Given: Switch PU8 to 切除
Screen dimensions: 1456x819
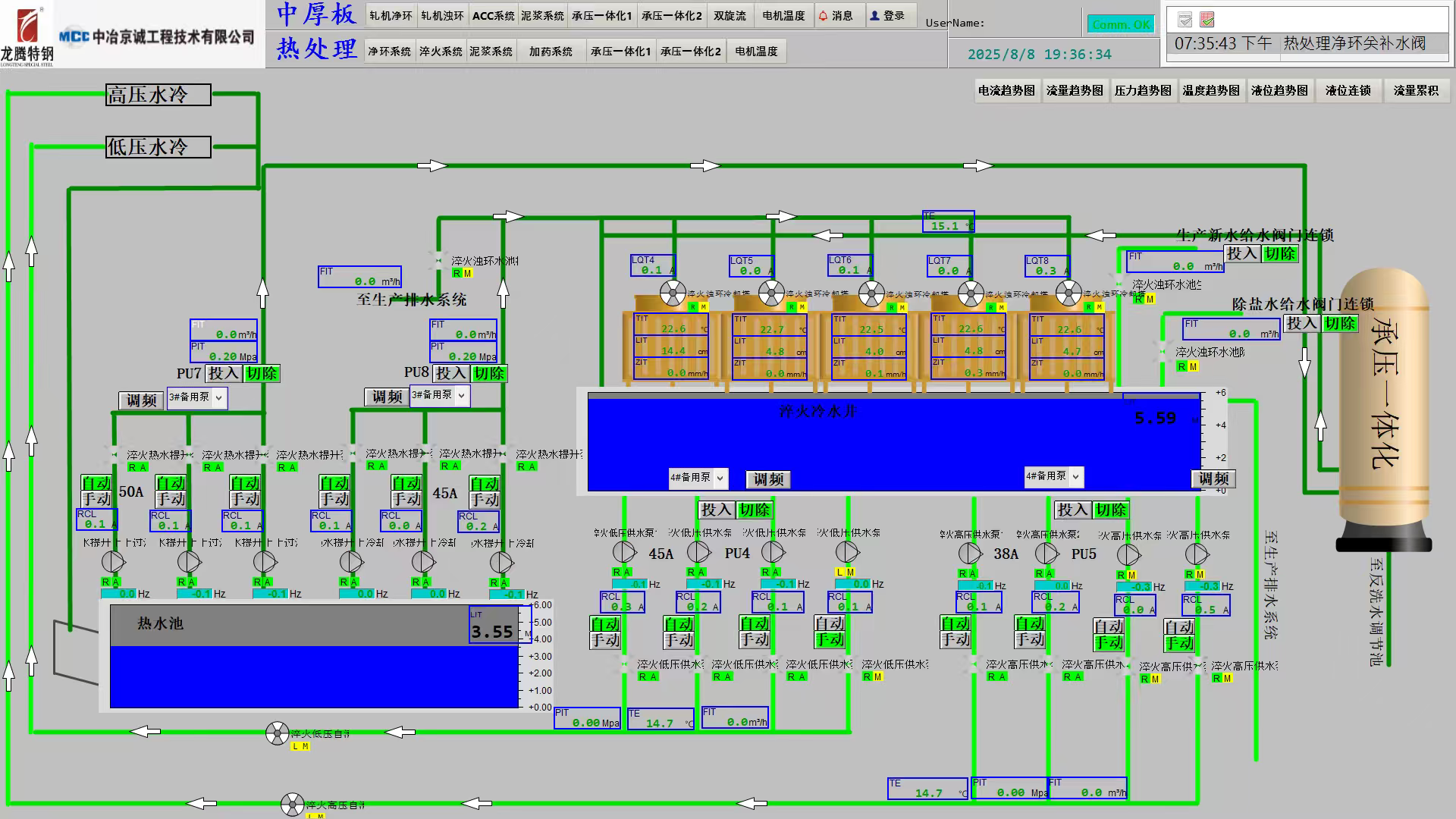Looking at the screenshot, I should click(489, 373).
